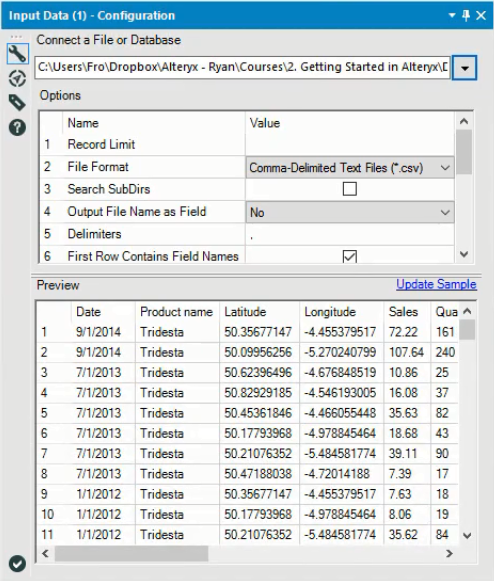Click preview row number 10

click(x=47, y=514)
